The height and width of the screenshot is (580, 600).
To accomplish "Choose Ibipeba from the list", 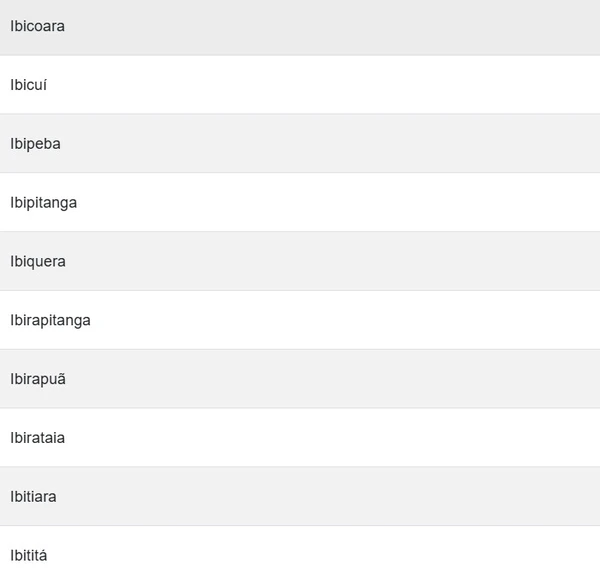I will [x=300, y=144].
